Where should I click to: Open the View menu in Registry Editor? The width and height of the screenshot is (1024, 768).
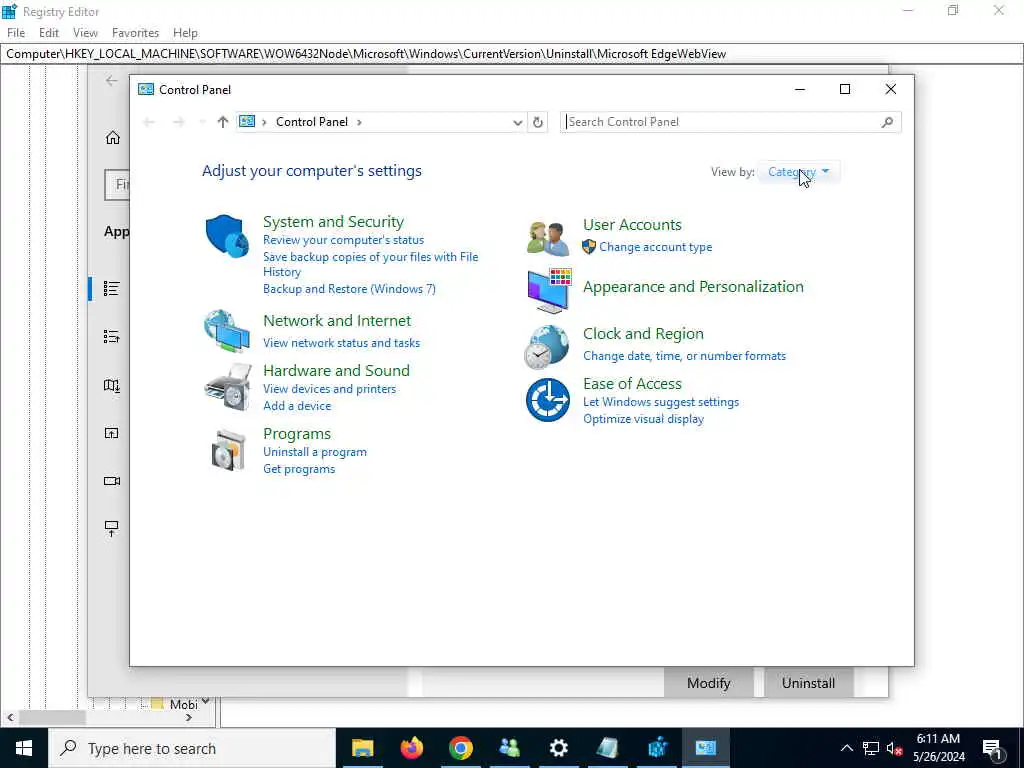[x=85, y=33]
